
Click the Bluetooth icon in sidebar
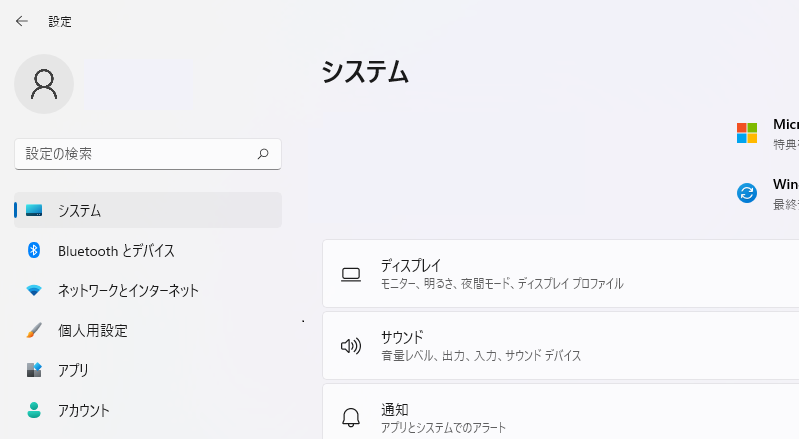pos(34,250)
